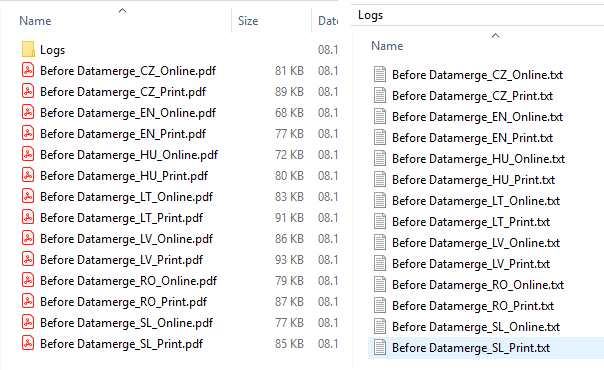Select the CZ_Online.pdf file icon
Screen dimensions: 604x370
pyautogui.click(x=28, y=70)
